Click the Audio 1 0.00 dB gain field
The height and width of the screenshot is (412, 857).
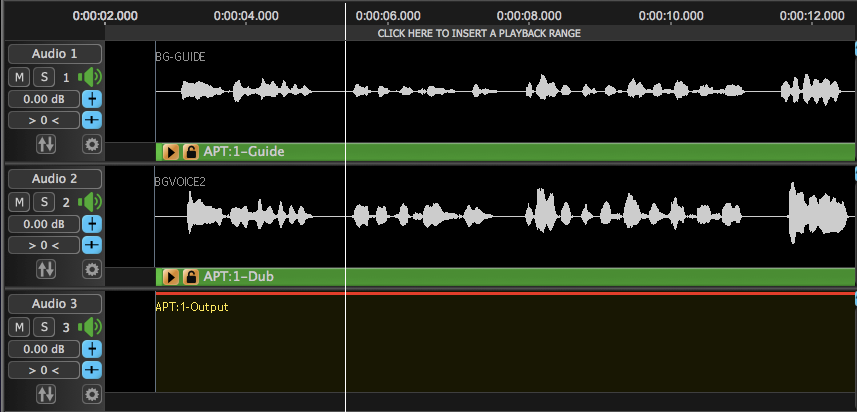[x=44, y=99]
